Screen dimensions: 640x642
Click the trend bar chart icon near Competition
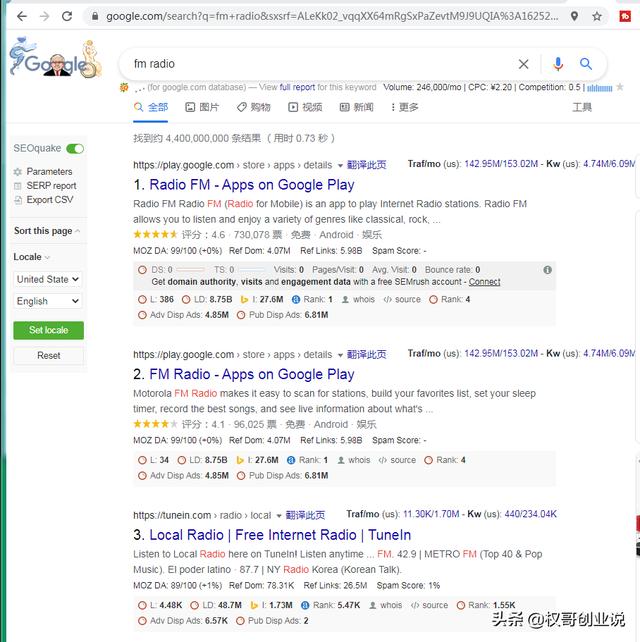point(599,88)
